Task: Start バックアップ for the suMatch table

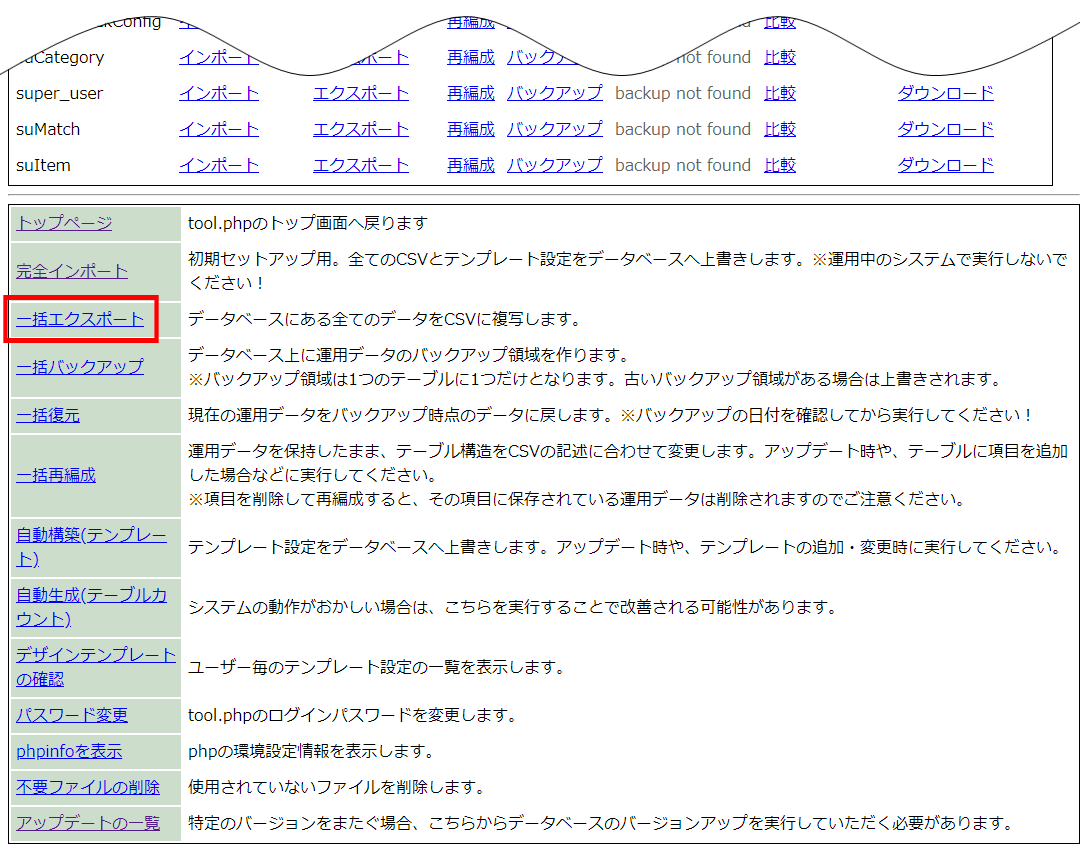Action: point(555,129)
